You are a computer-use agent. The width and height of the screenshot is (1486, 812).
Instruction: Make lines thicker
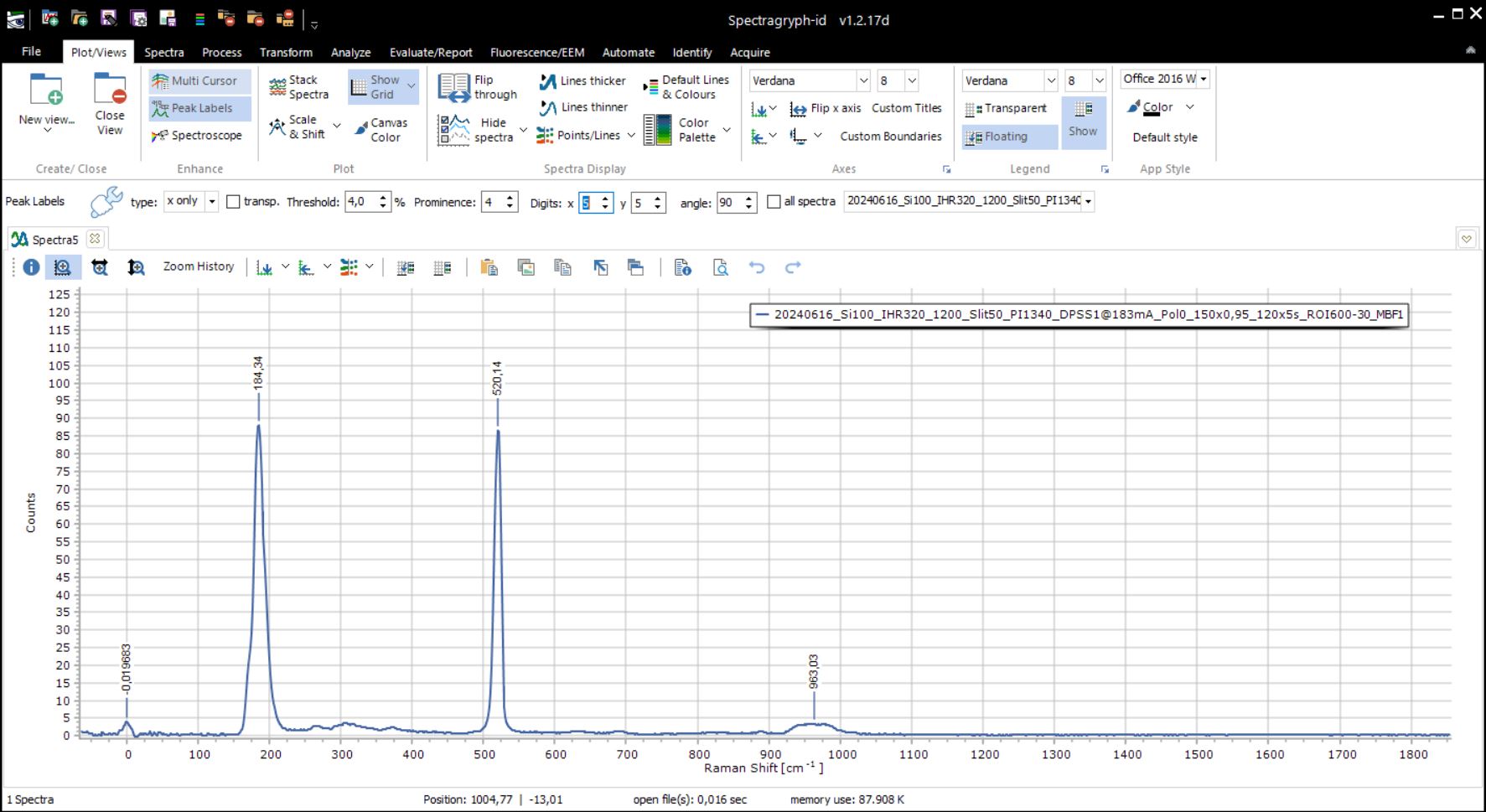[582, 81]
